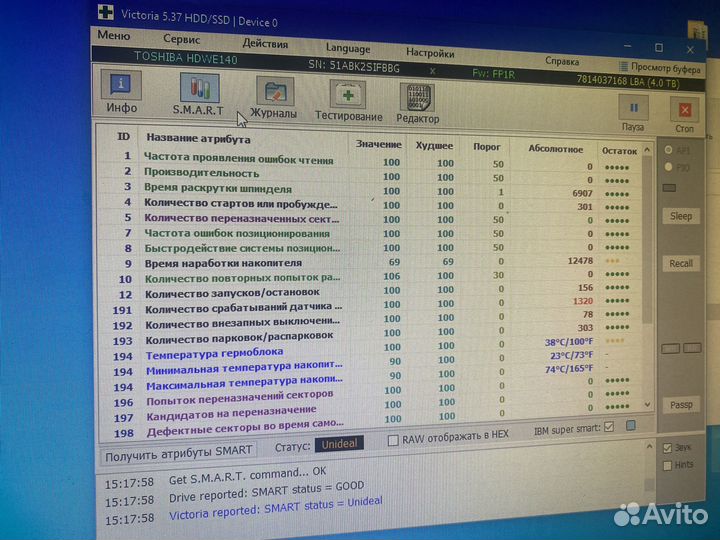Select row Частота проявления ошибок чтения
Screen dimensions: 720x540
(372, 161)
